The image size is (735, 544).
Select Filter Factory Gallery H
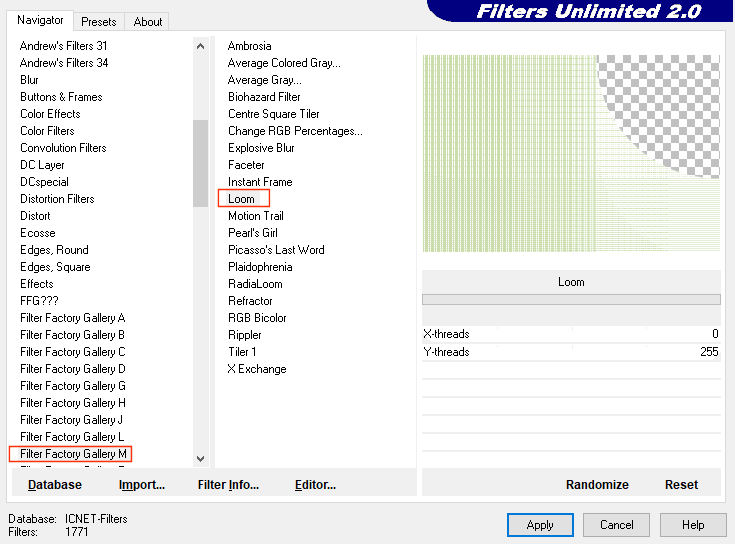[73, 403]
